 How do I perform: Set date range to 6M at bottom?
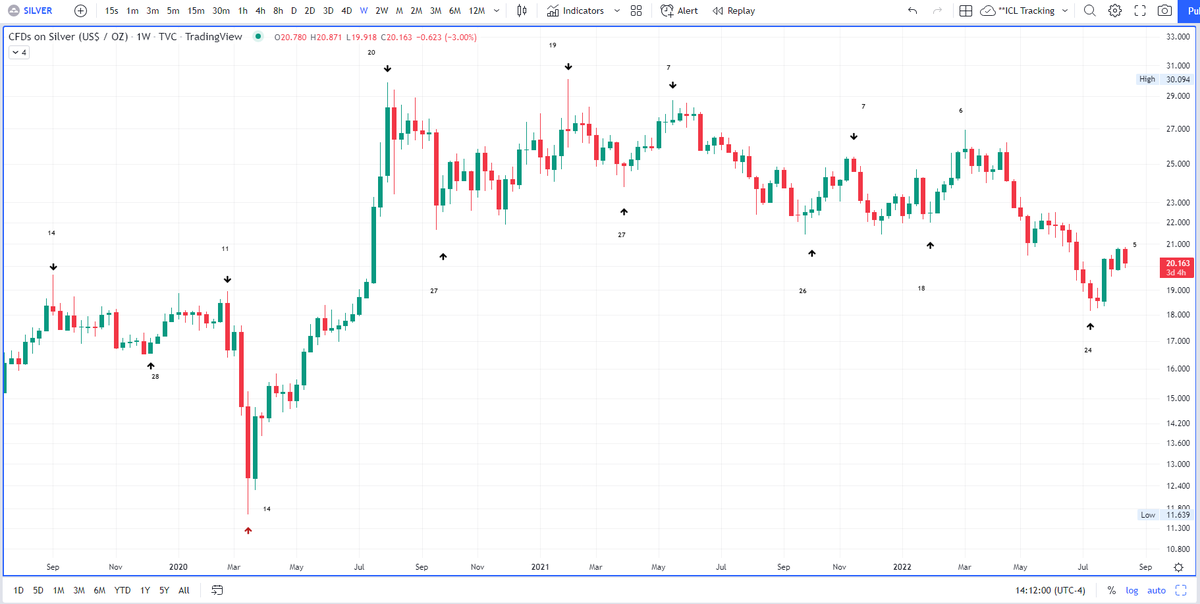pyautogui.click(x=100, y=590)
